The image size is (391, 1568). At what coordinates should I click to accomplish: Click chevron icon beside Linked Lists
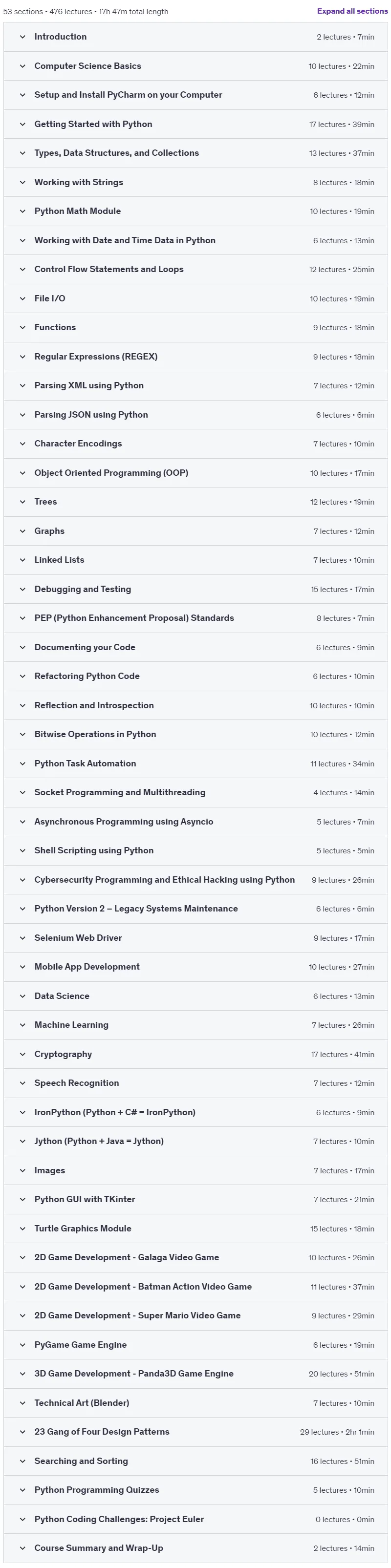click(22, 560)
